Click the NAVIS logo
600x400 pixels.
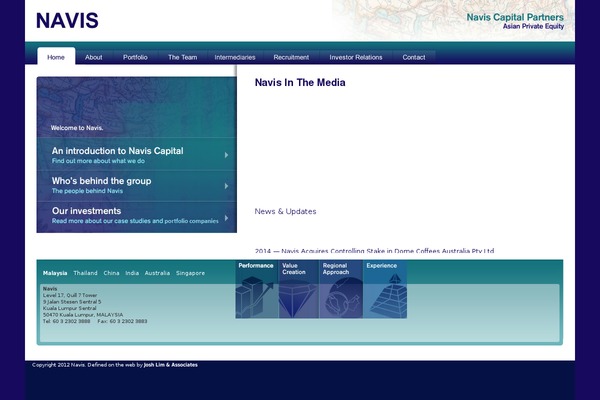pos(67,21)
